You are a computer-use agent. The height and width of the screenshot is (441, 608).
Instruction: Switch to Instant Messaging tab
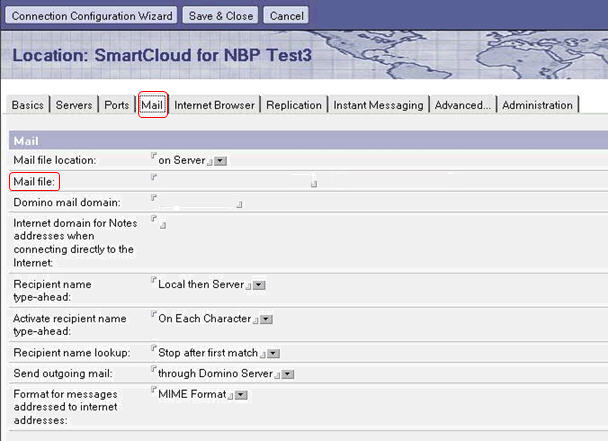pyautogui.click(x=378, y=105)
